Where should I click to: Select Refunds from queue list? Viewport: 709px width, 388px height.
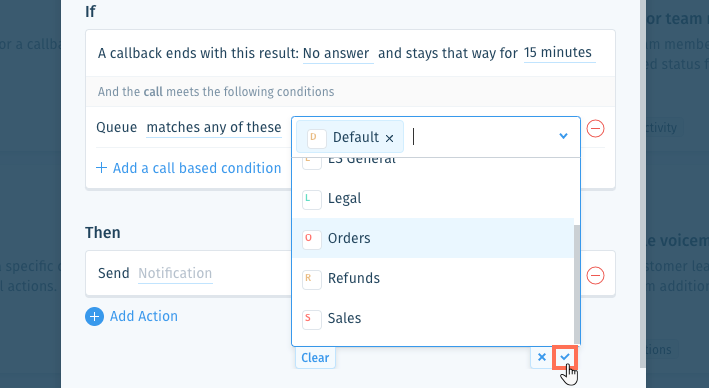[433, 278]
